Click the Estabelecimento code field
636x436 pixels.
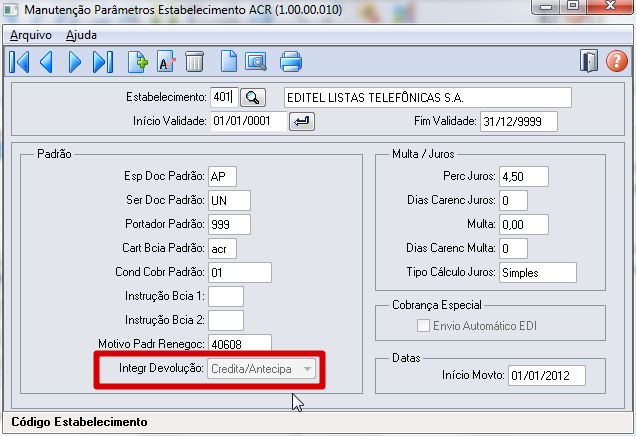coord(224,97)
